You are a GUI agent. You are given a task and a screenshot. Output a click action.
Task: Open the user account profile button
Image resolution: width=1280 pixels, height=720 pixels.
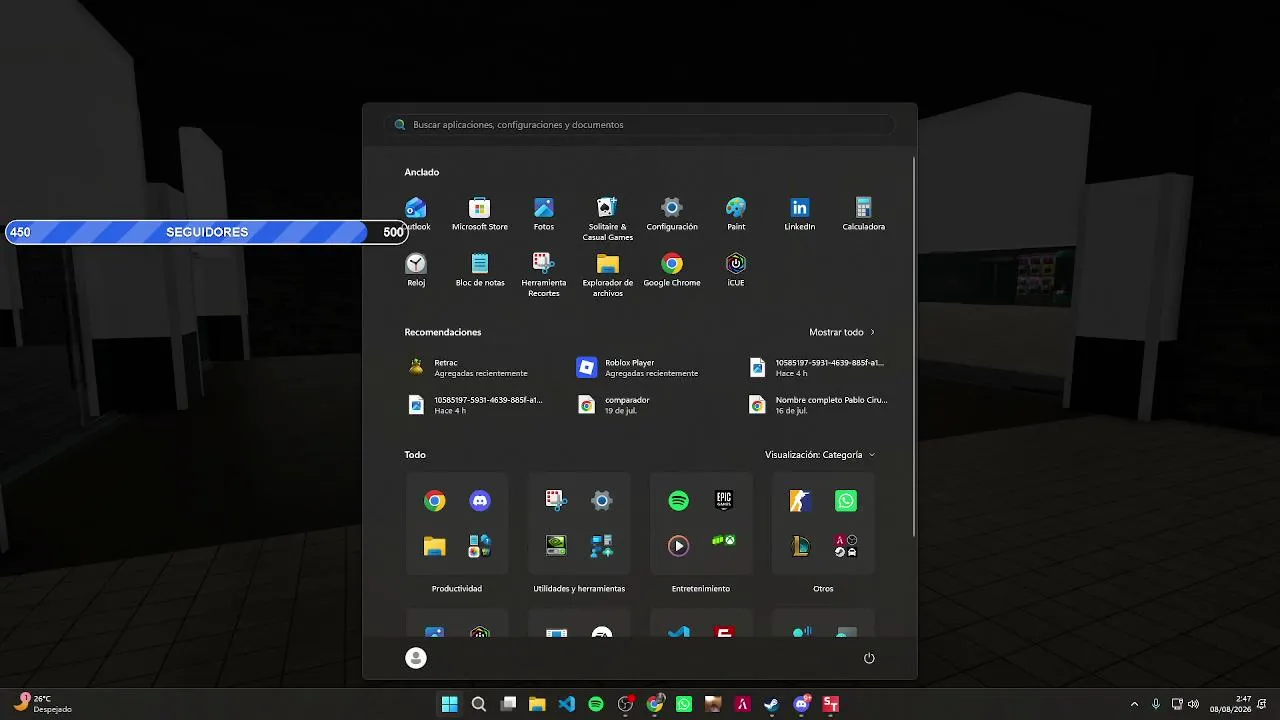click(x=416, y=657)
